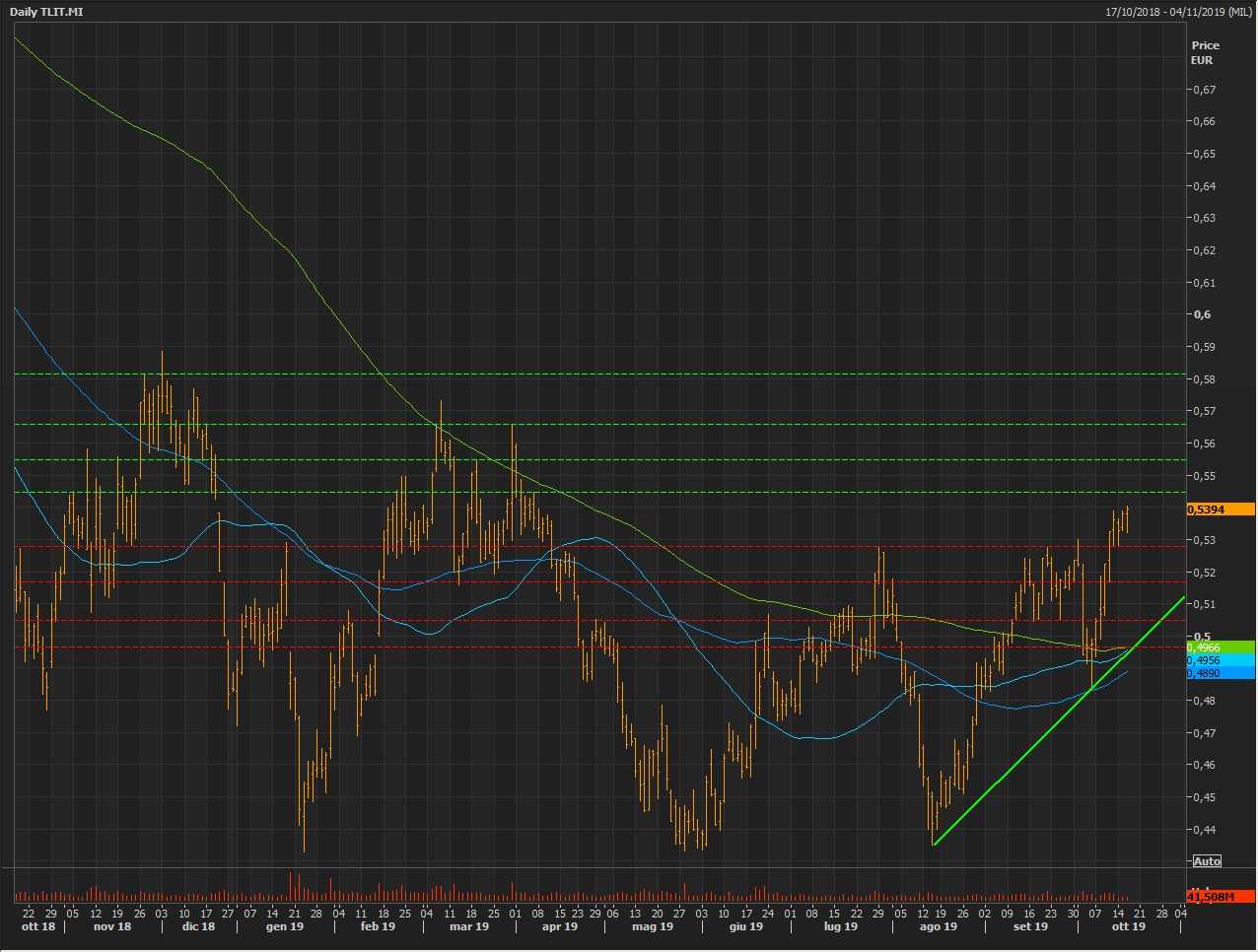Select the 'ago 19' month label

(938, 926)
